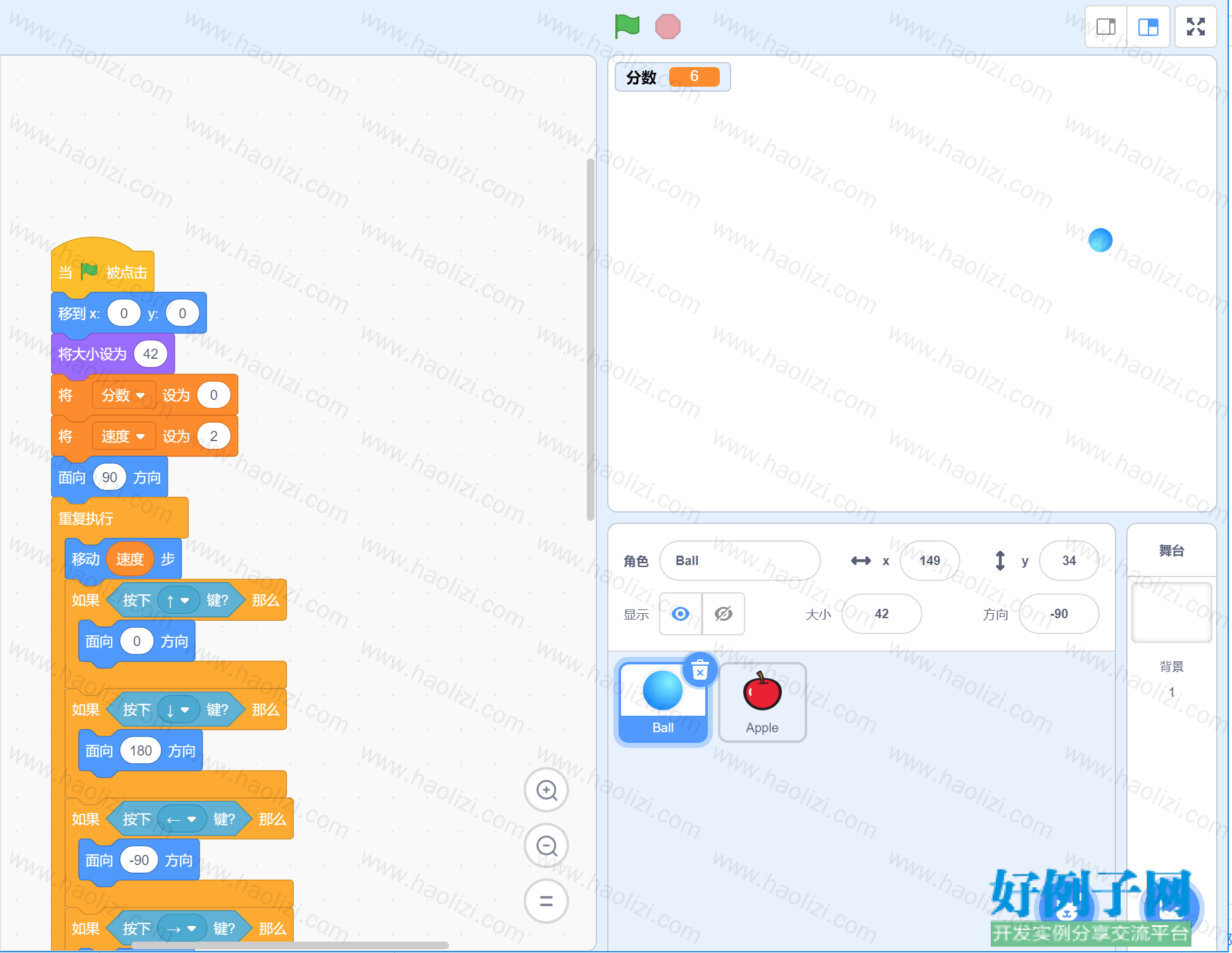This screenshot has width=1232, height=953.
Task: Click the horizontal scrollbar of the code workspace
Action: pyautogui.click(x=290, y=945)
